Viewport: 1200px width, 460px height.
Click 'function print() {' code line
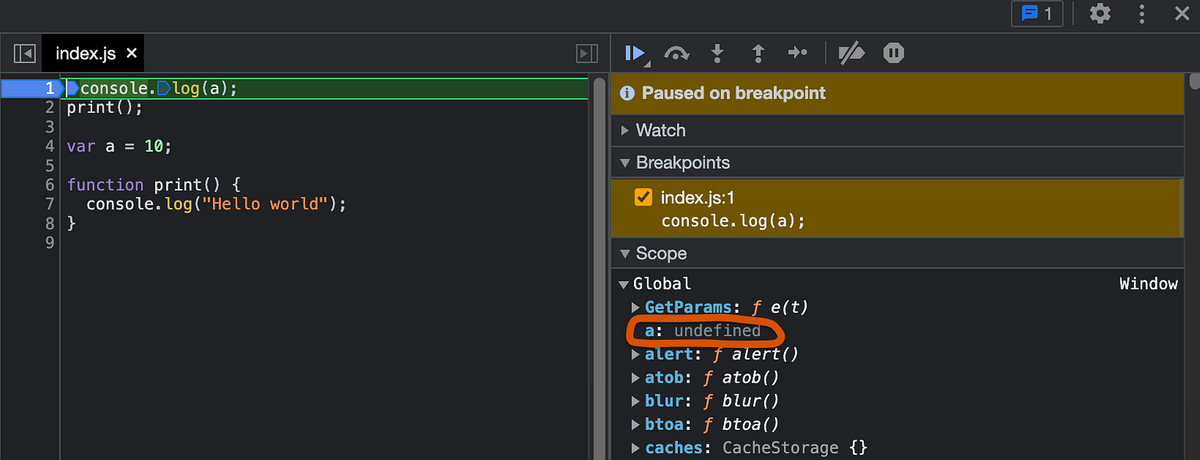pos(153,185)
